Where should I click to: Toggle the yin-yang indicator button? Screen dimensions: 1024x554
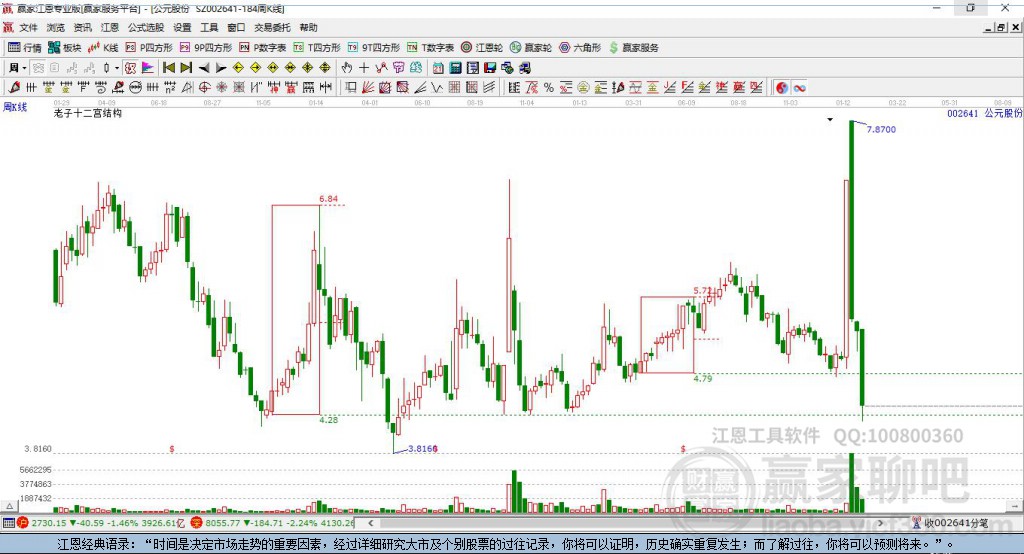pos(782,88)
